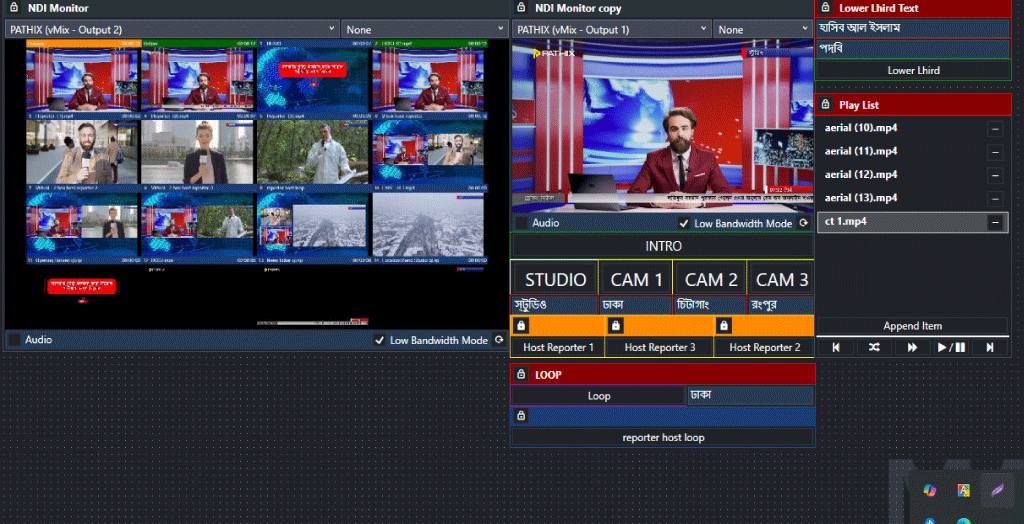The image size is (1024, 524).
Task: Select ct 1.mp4 in the Play List
Action: click(x=900, y=221)
